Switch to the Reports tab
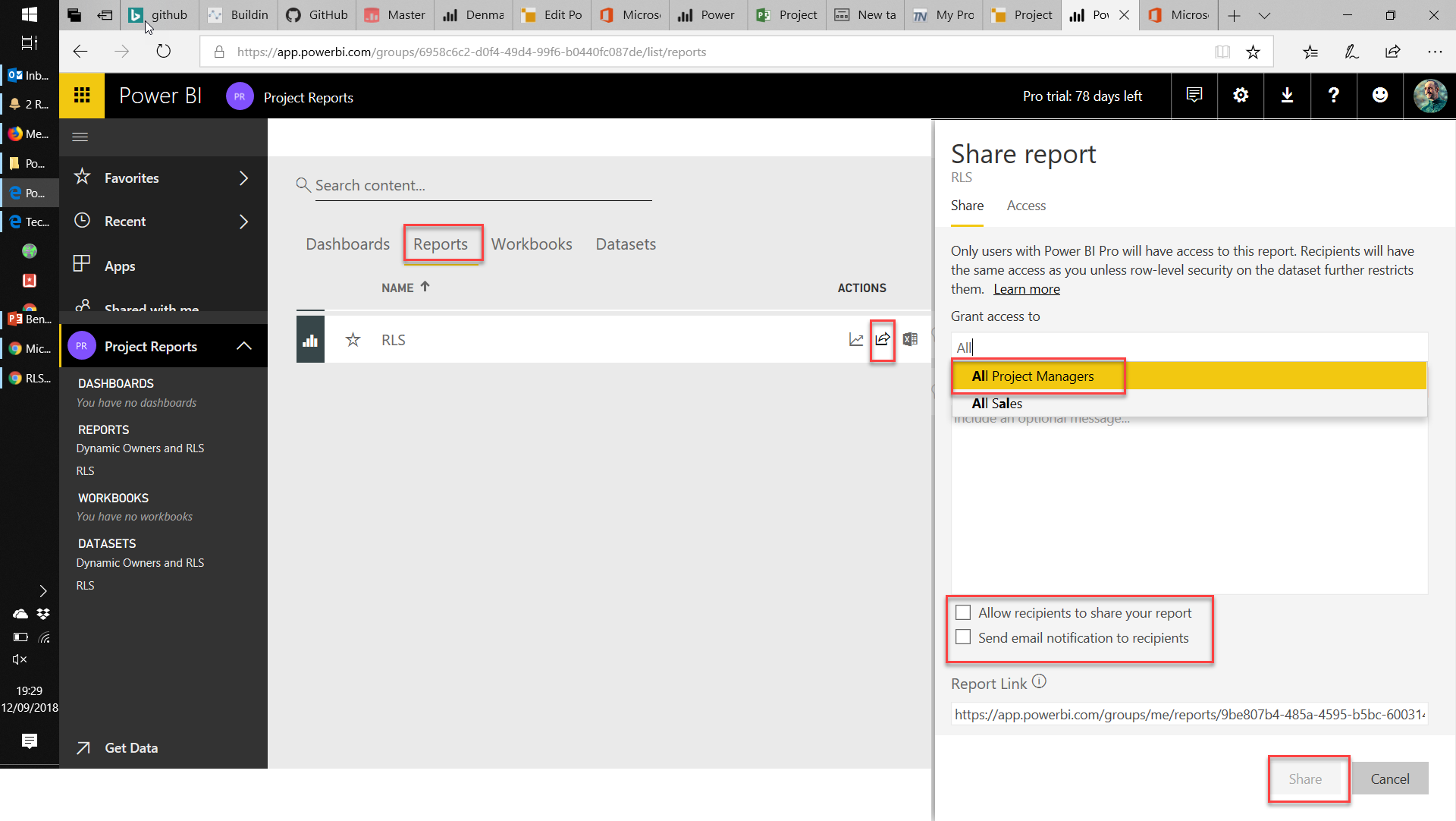The image size is (1456, 821). (x=441, y=244)
